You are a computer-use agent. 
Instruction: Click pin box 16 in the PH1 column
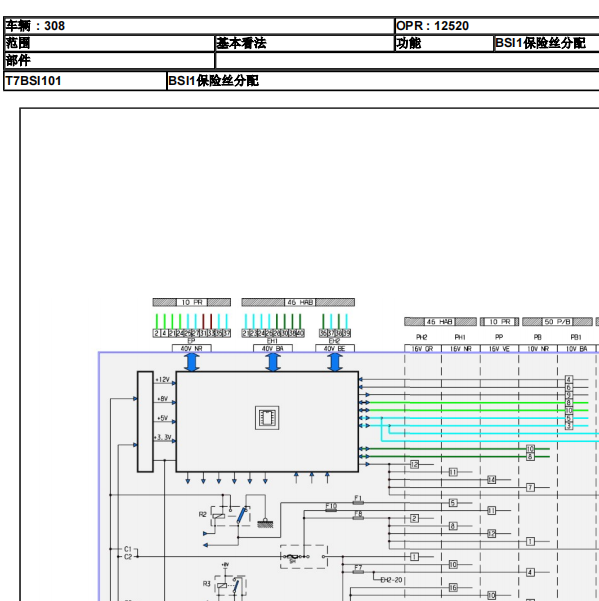click(x=453, y=587)
